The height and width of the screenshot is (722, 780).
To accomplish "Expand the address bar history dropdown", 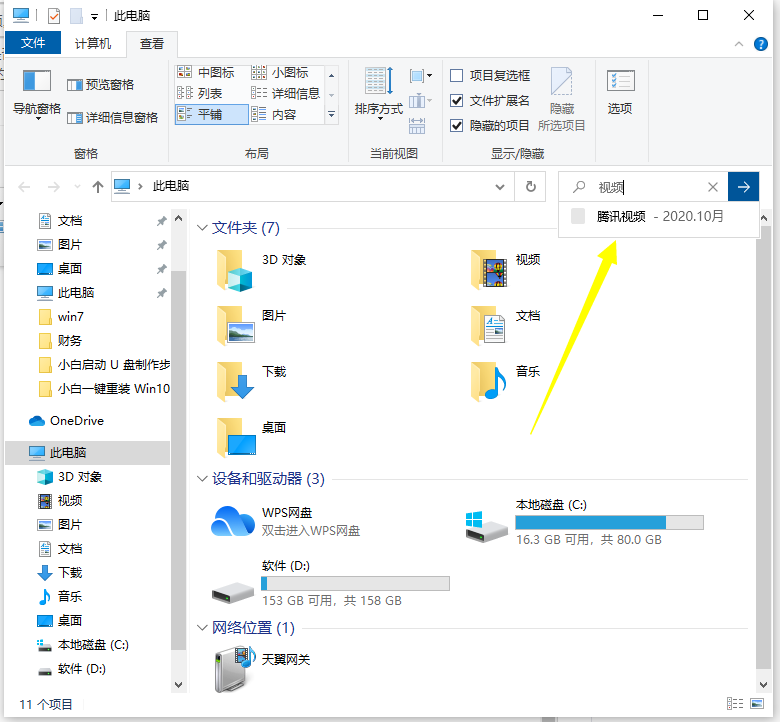I will 501,187.
